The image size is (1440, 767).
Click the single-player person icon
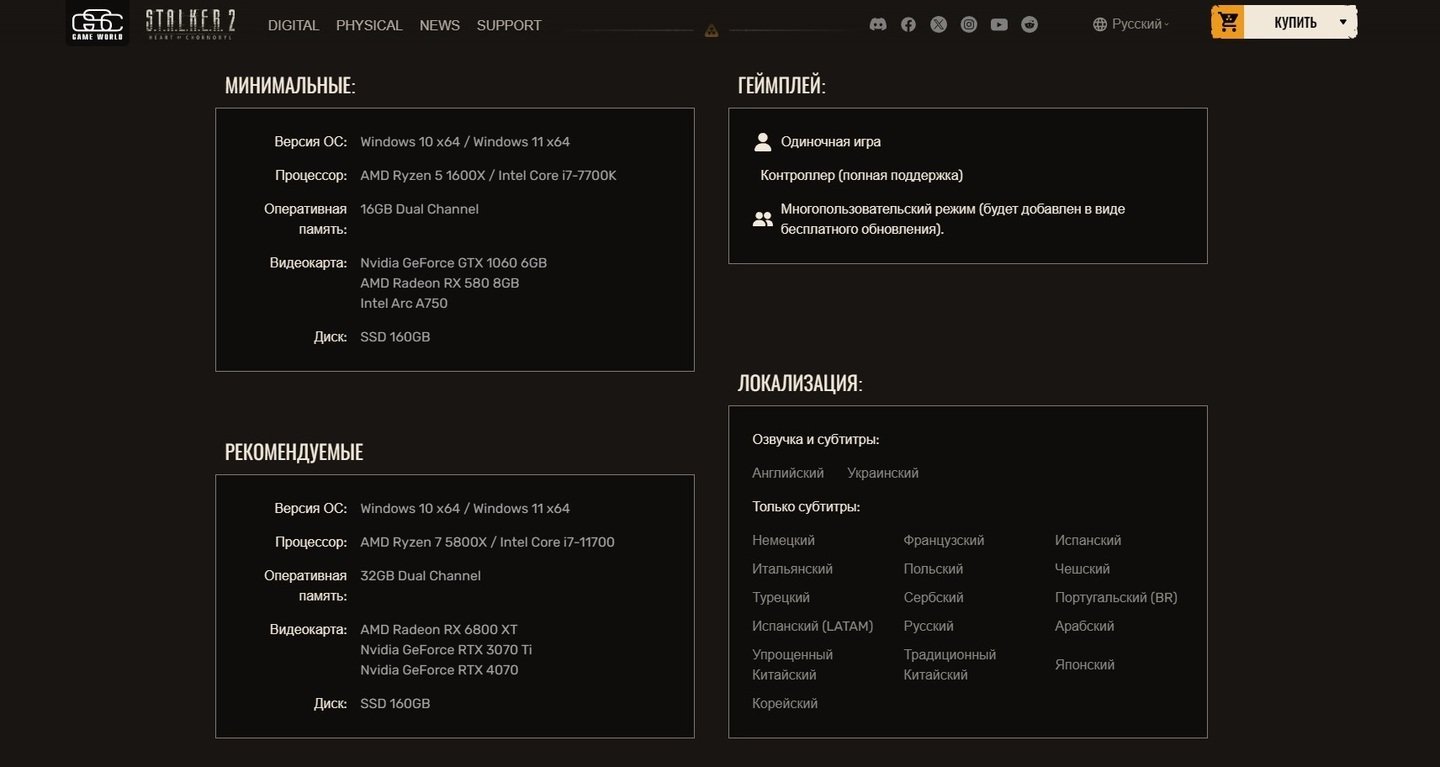pyautogui.click(x=763, y=142)
